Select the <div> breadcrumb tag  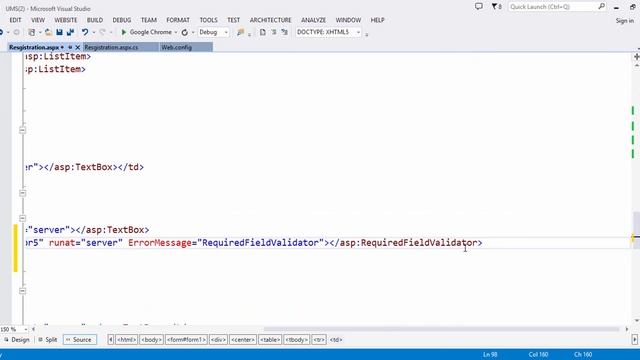point(218,340)
